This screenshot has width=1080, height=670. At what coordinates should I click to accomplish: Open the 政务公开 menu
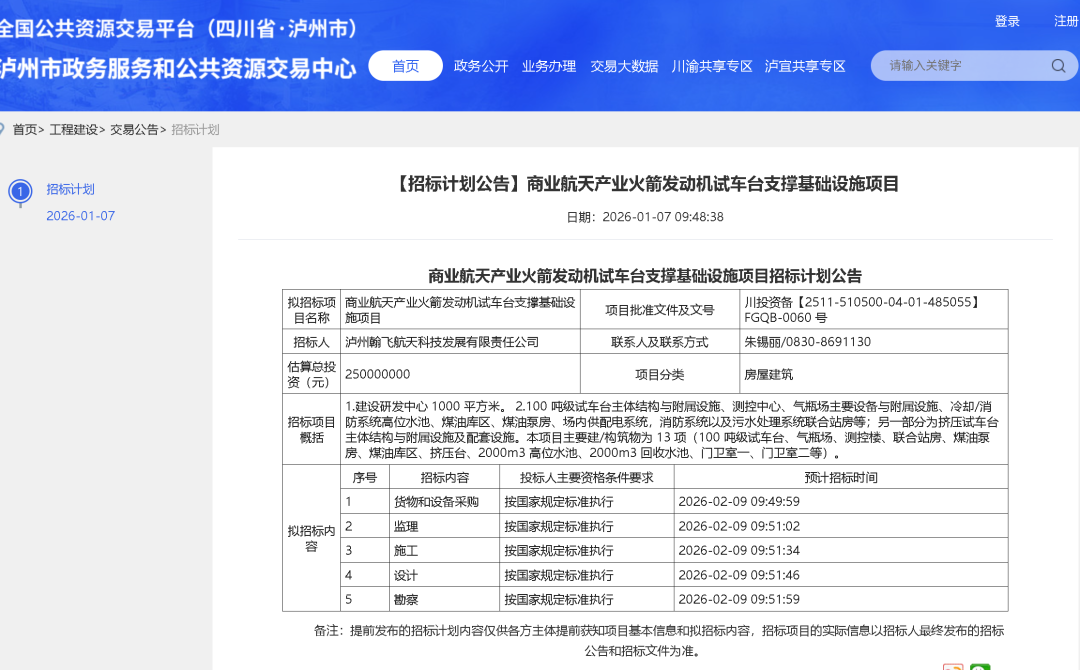(x=481, y=66)
